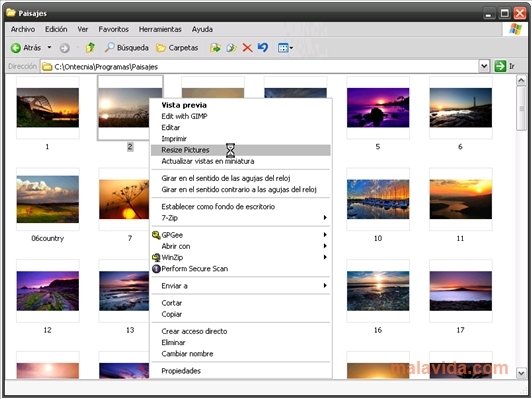The image size is (532, 399).
Task: Click scrollbar down arrow
Action: point(521,373)
